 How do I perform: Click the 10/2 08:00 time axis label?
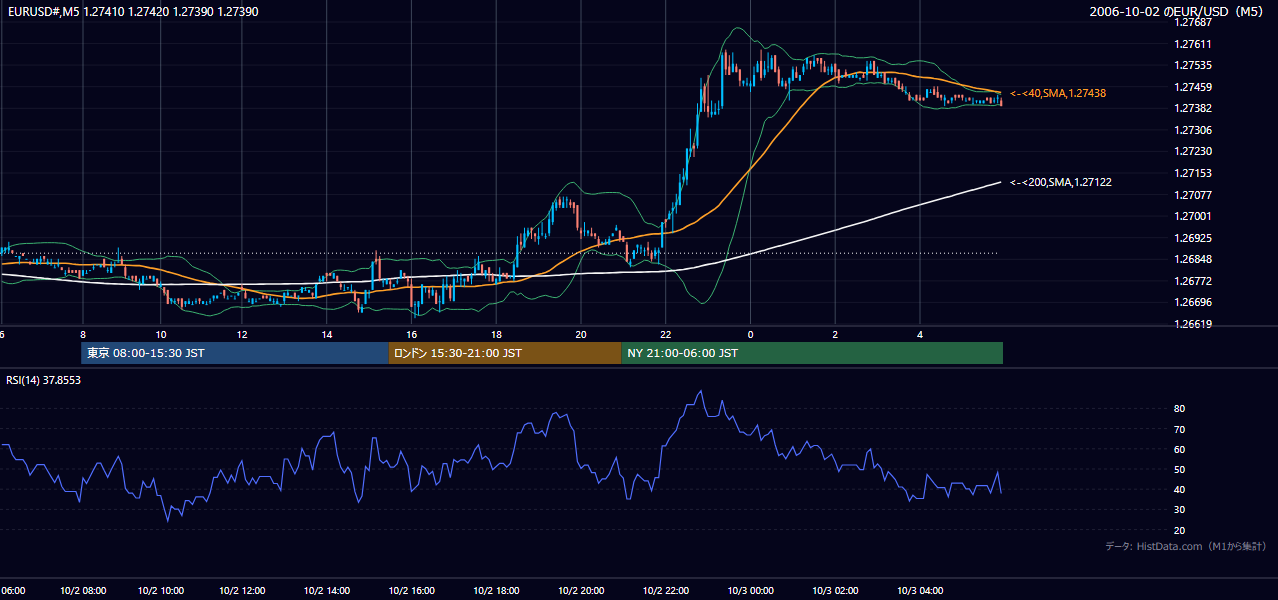[x=83, y=591]
